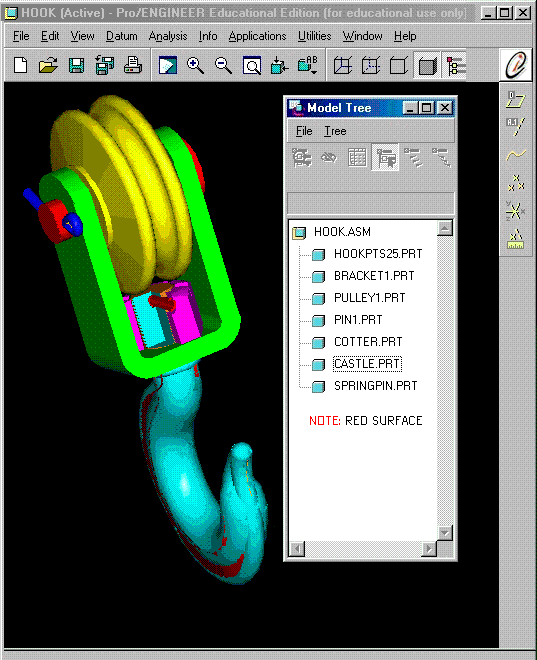
Task: Toggle datum planes display in right toolbar
Action: tap(516, 100)
